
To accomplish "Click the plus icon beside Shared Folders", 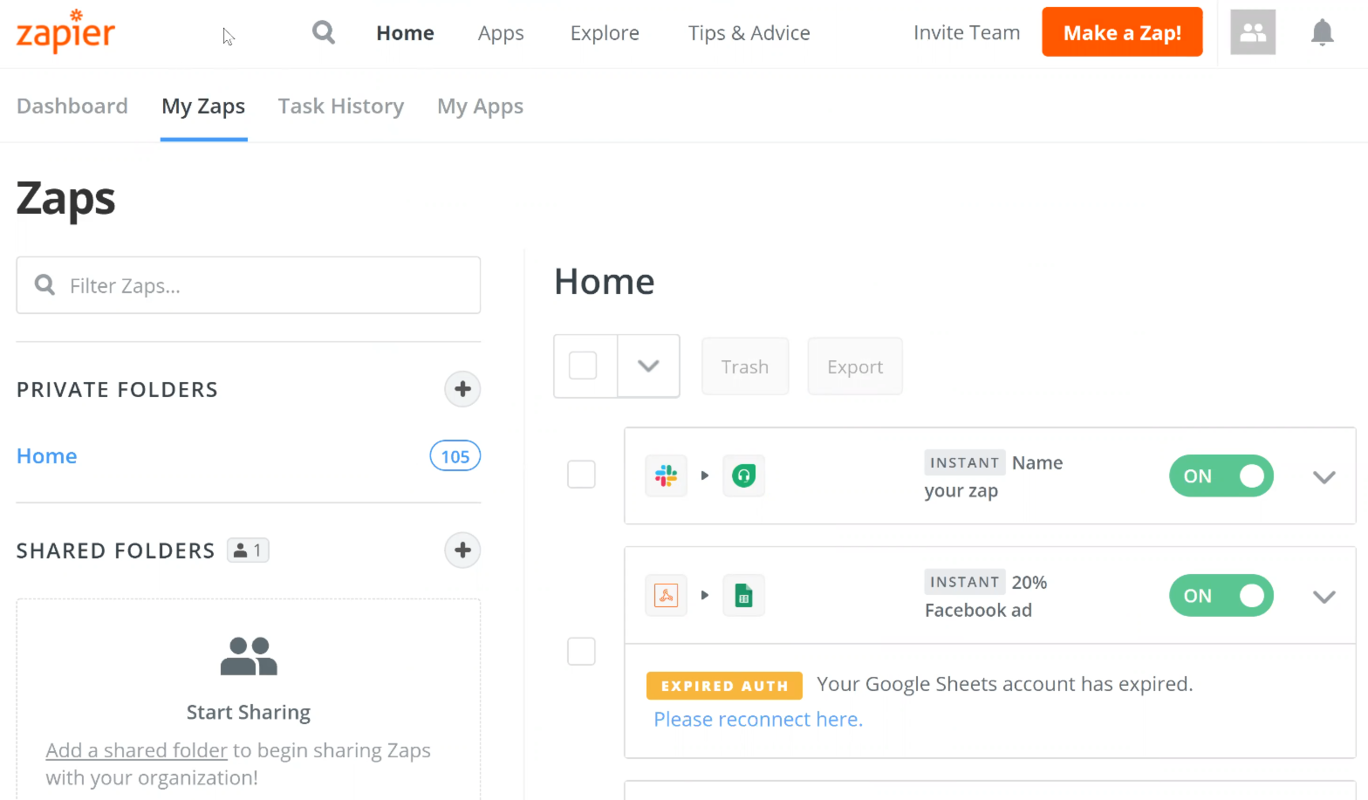I will tap(462, 550).
